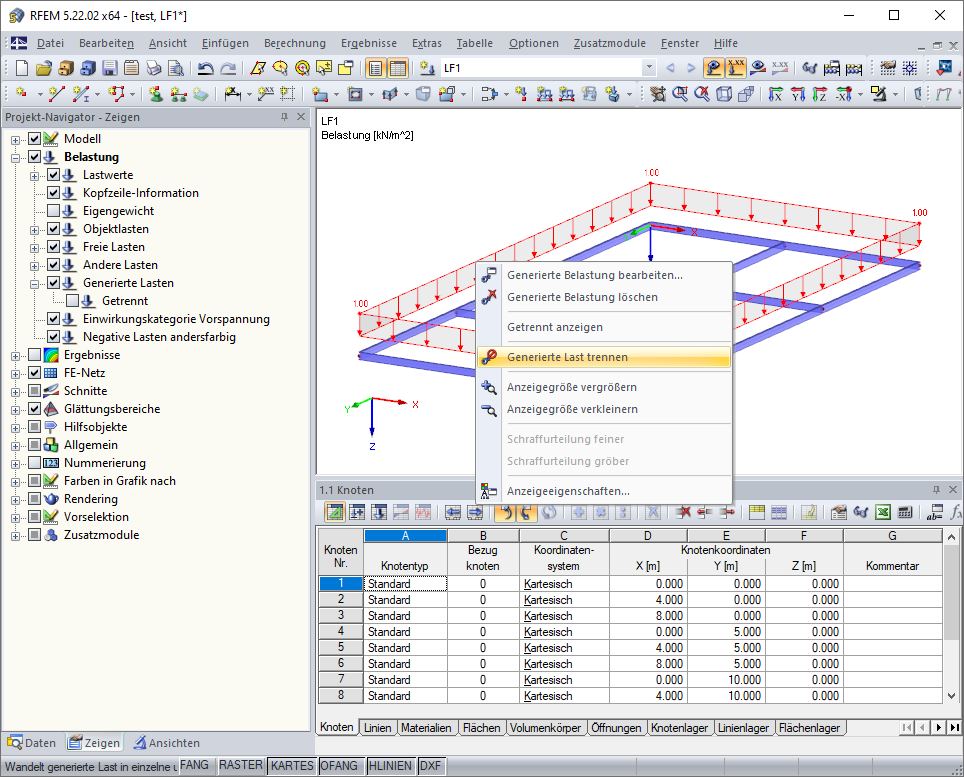
Task: Enable the Eigengewicht checkbox
Action: click(x=53, y=211)
